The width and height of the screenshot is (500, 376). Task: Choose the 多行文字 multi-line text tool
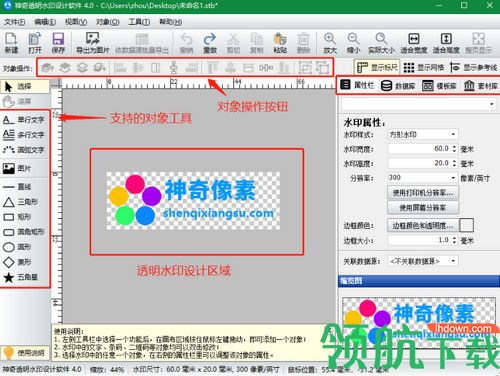point(24,135)
